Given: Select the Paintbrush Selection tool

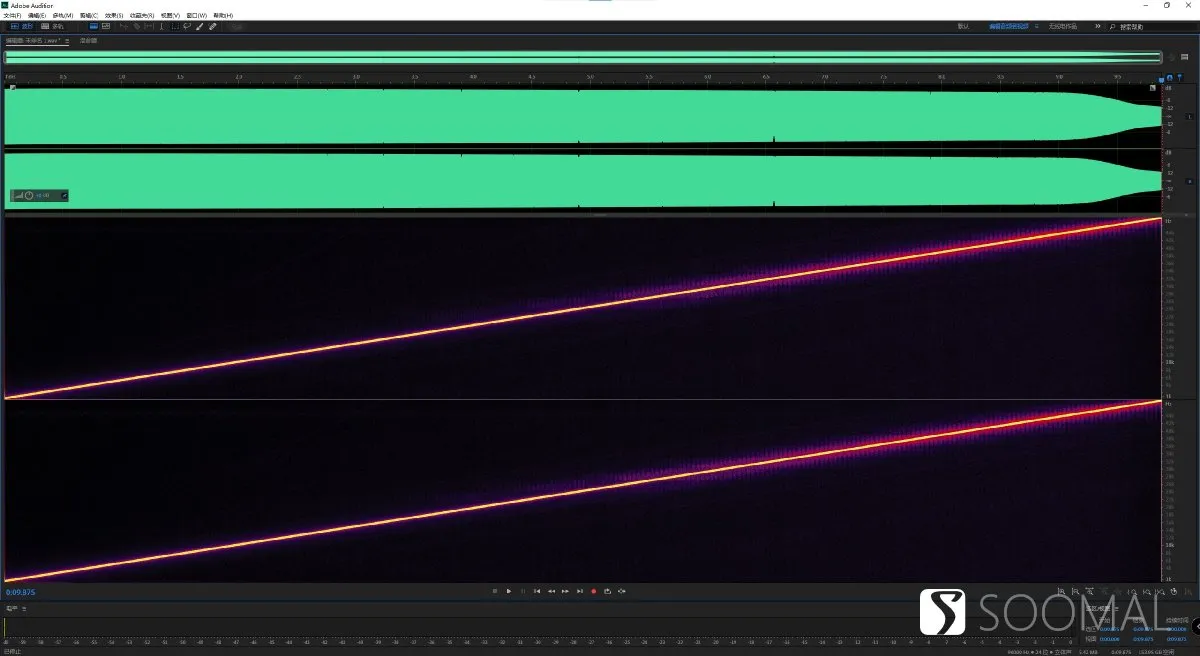Looking at the screenshot, I should point(200,26).
